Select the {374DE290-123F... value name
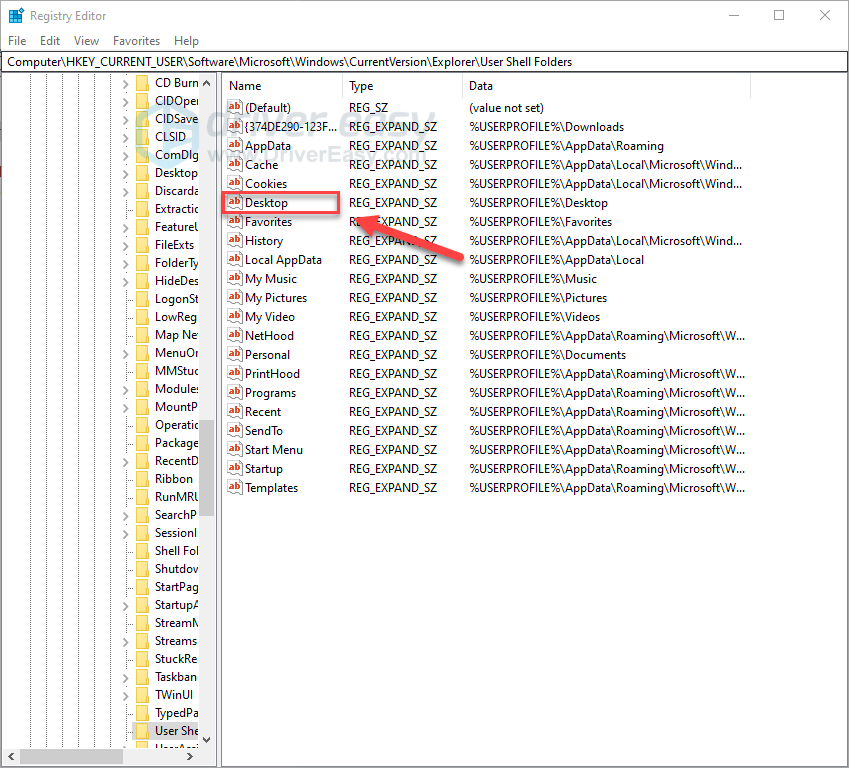The width and height of the screenshot is (849, 768). (x=291, y=127)
